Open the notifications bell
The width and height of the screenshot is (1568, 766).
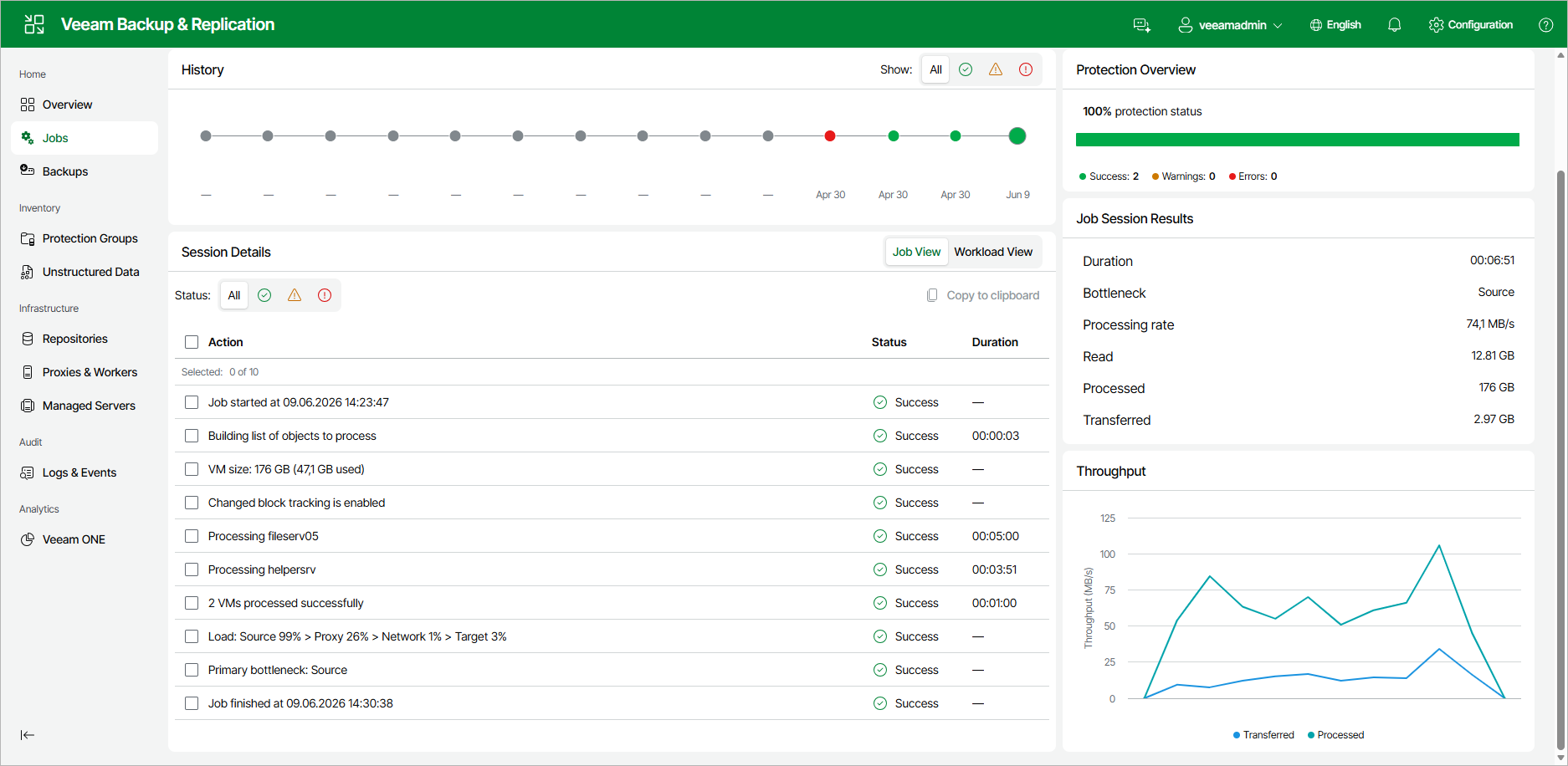click(1394, 25)
